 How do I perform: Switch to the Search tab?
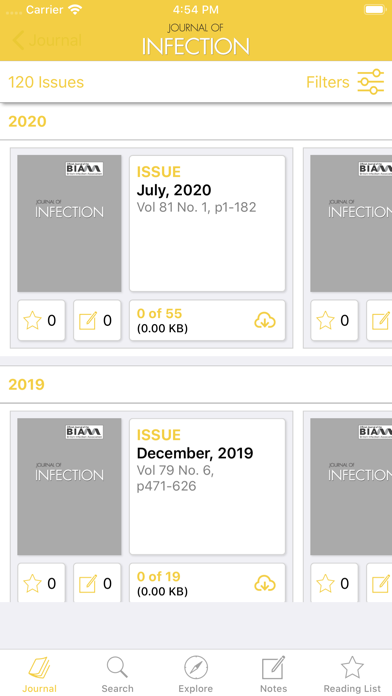coord(117,675)
